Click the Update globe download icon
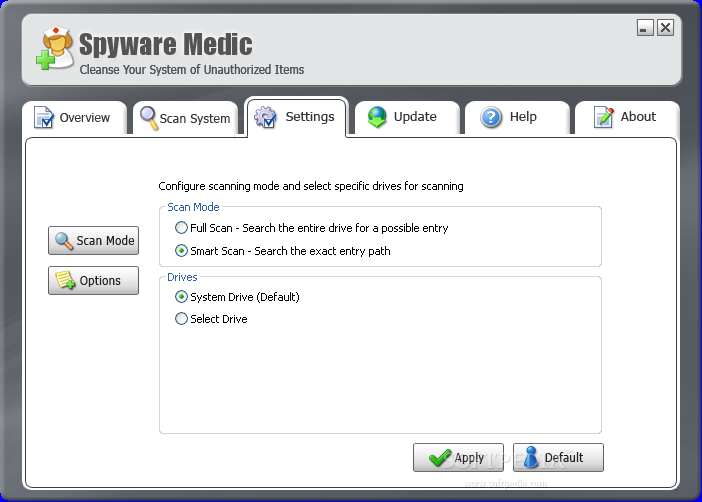 coord(377,117)
